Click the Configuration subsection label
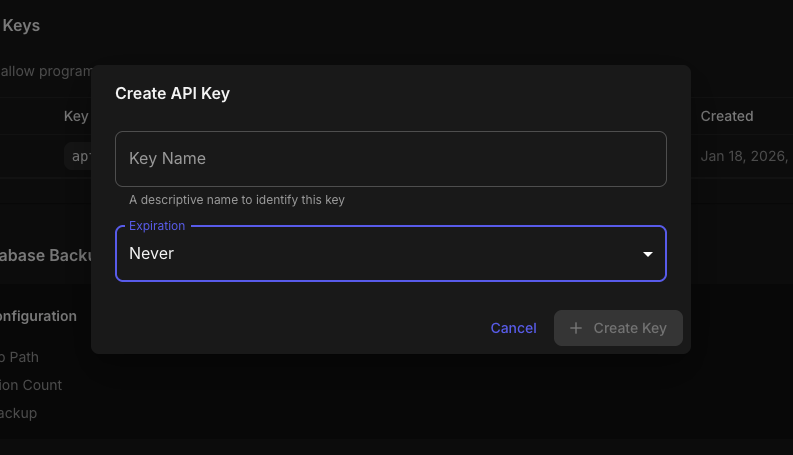The width and height of the screenshot is (793, 455). 39,316
